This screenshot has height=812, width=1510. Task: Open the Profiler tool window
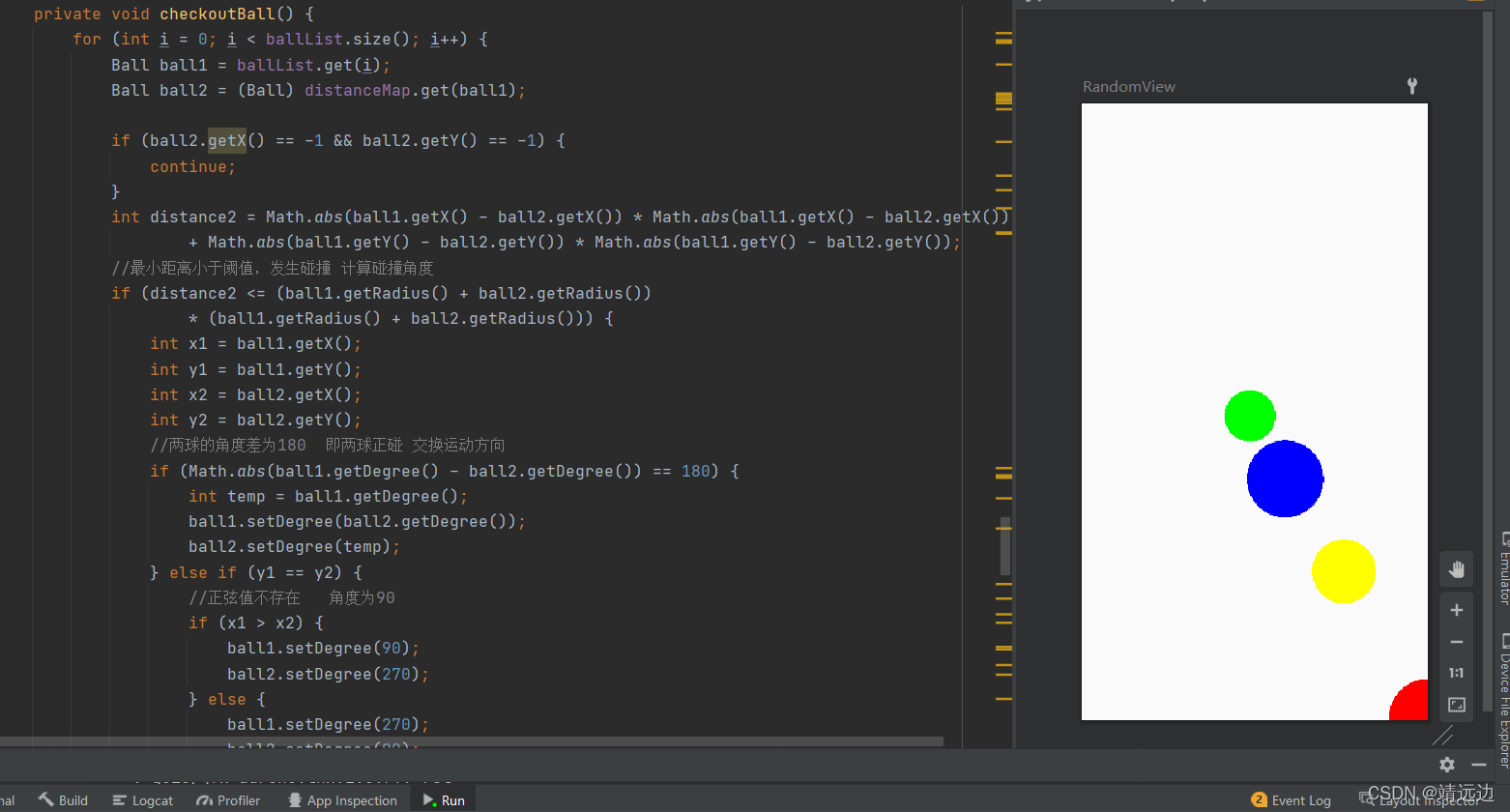(x=228, y=800)
